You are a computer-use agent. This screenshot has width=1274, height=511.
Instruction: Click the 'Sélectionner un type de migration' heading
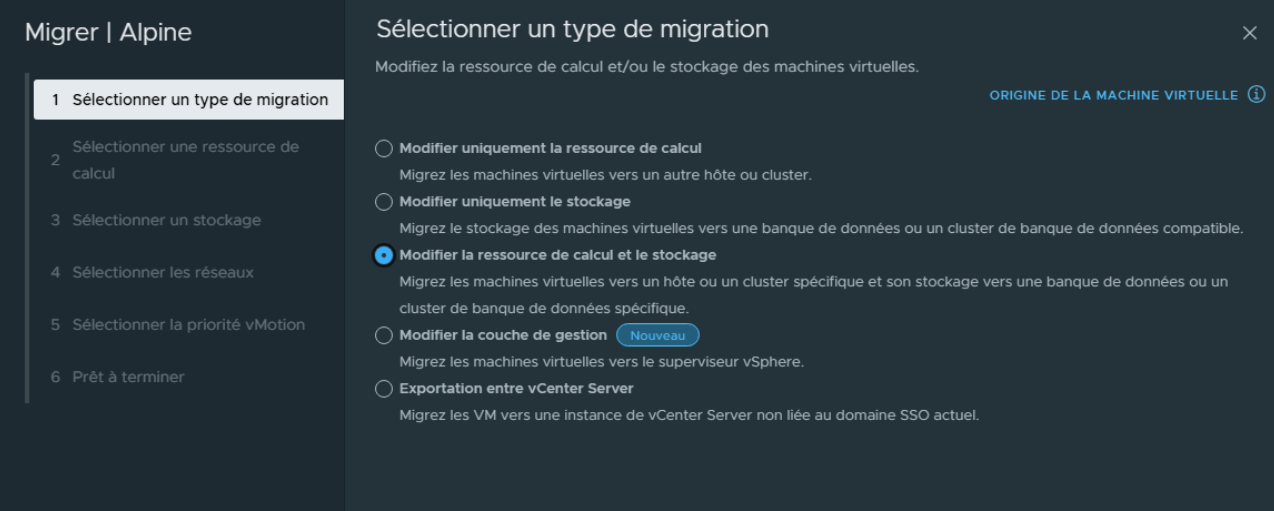coord(572,30)
